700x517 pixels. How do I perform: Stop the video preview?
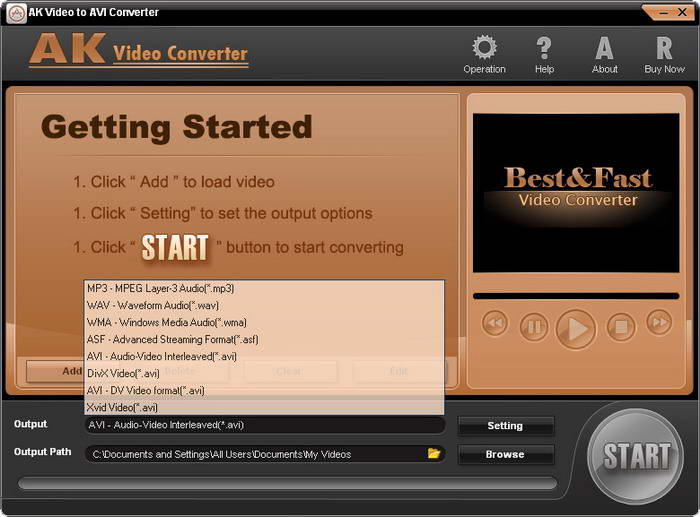pos(621,327)
